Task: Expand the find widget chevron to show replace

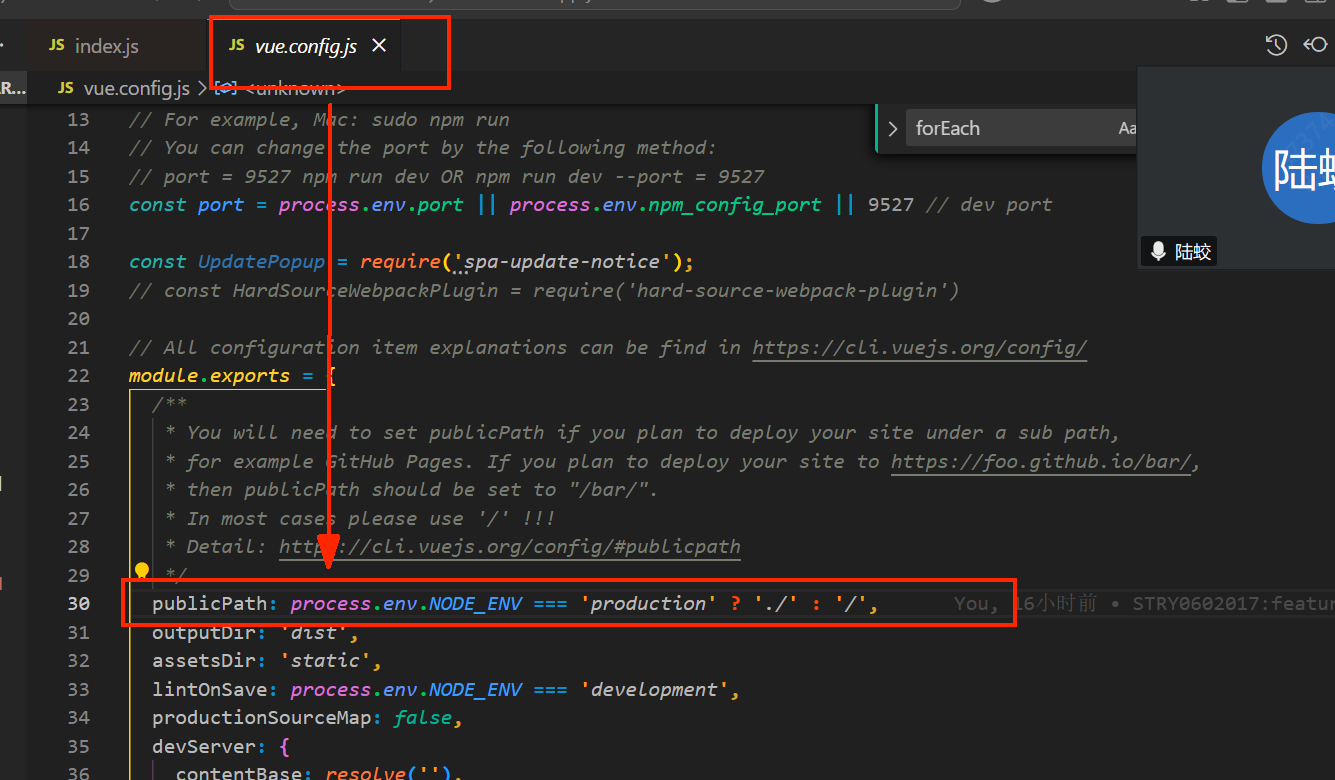Action: (x=891, y=128)
